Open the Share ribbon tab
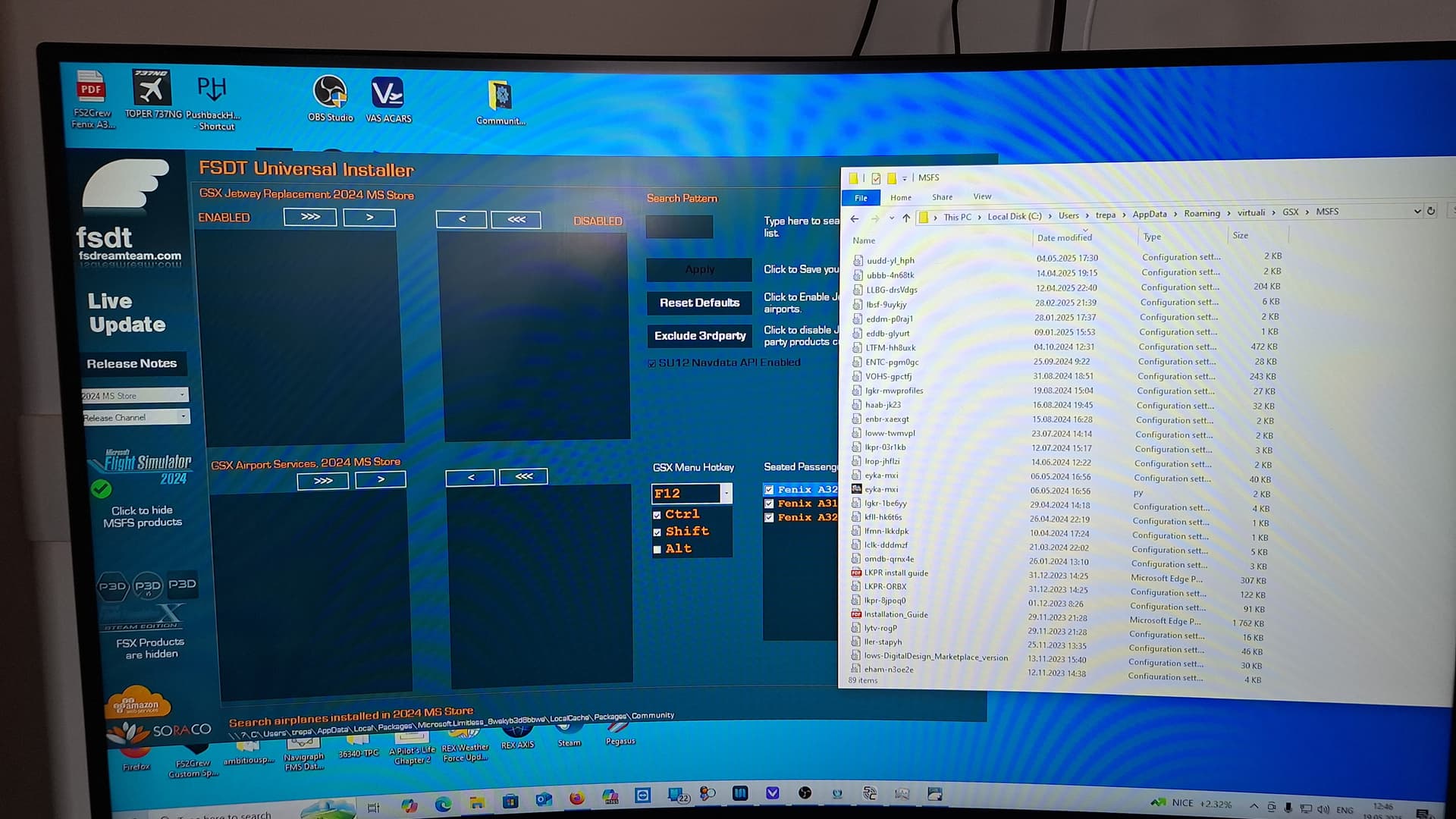The image size is (1456, 819). pyautogui.click(x=942, y=196)
